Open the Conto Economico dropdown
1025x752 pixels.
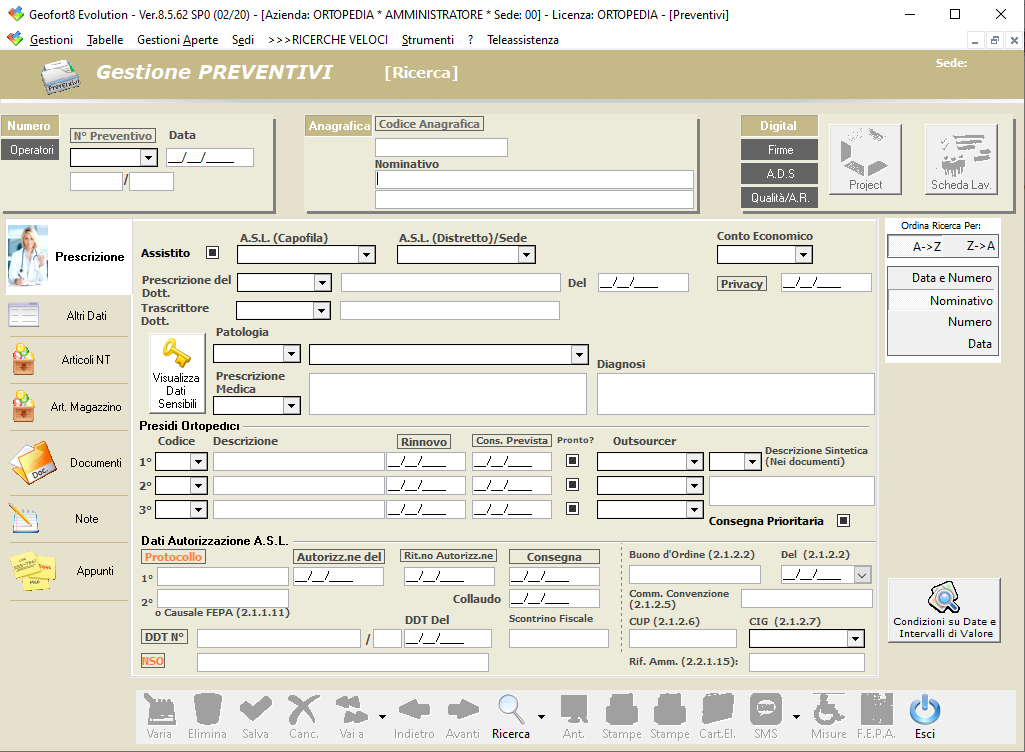[x=802, y=255]
